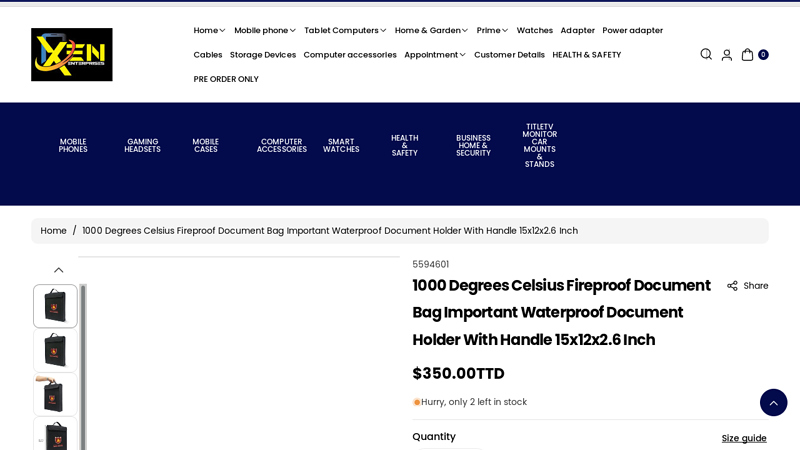Screen dimensions: 800x450
Task: Click the Home breadcrumb link
Action: pyautogui.click(x=54, y=231)
